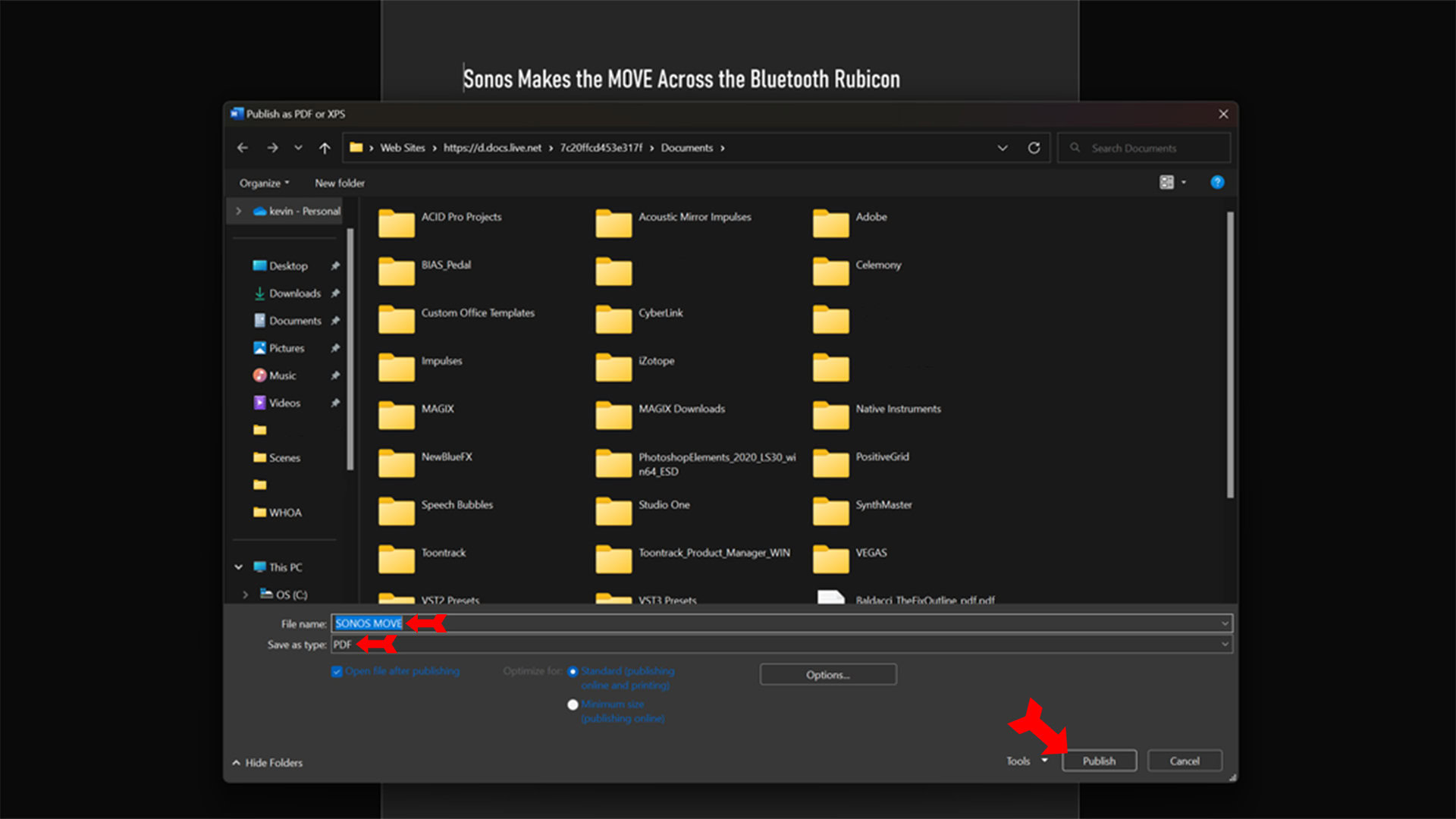This screenshot has width=1456, height=819.
Task: Open the Native Instruments folder
Action: [x=897, y=409]
